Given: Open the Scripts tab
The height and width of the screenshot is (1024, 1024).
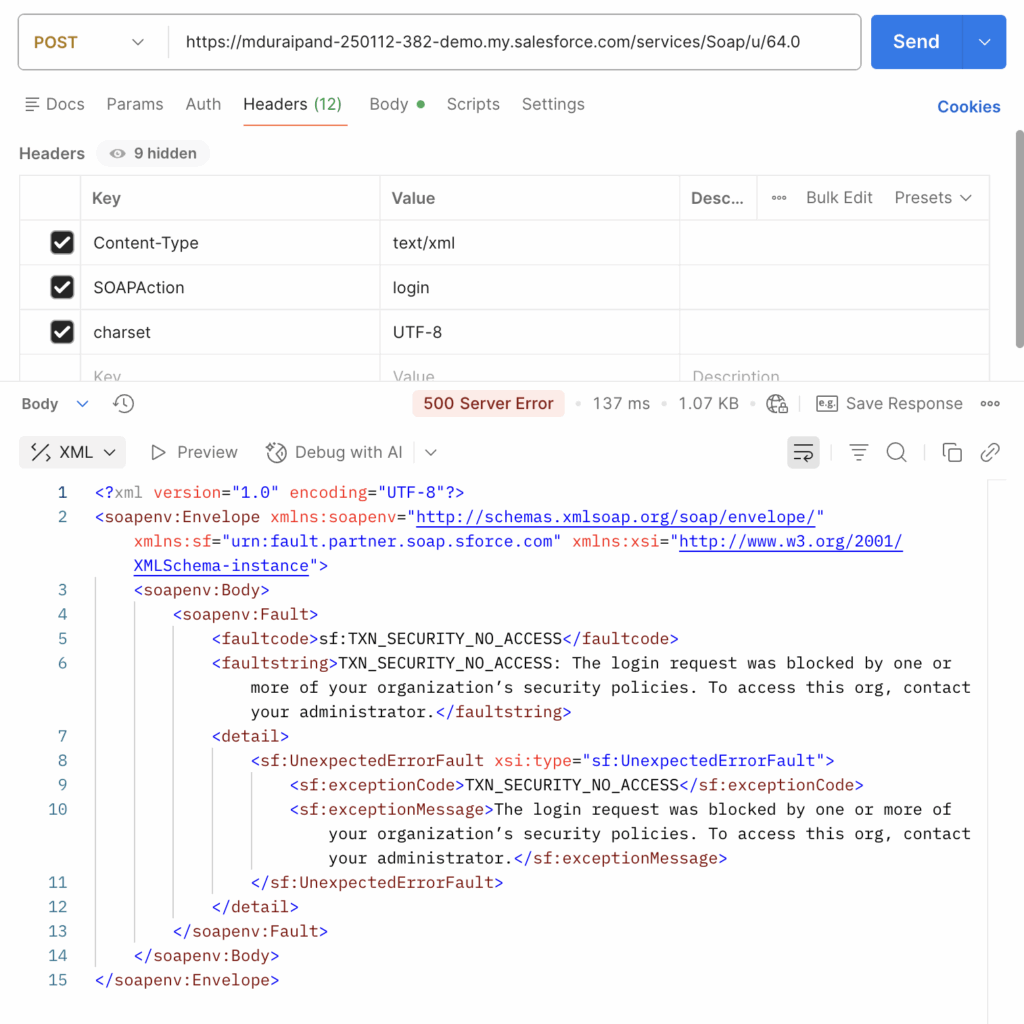Looking at the screenshot, I should (x=473, y=104).
